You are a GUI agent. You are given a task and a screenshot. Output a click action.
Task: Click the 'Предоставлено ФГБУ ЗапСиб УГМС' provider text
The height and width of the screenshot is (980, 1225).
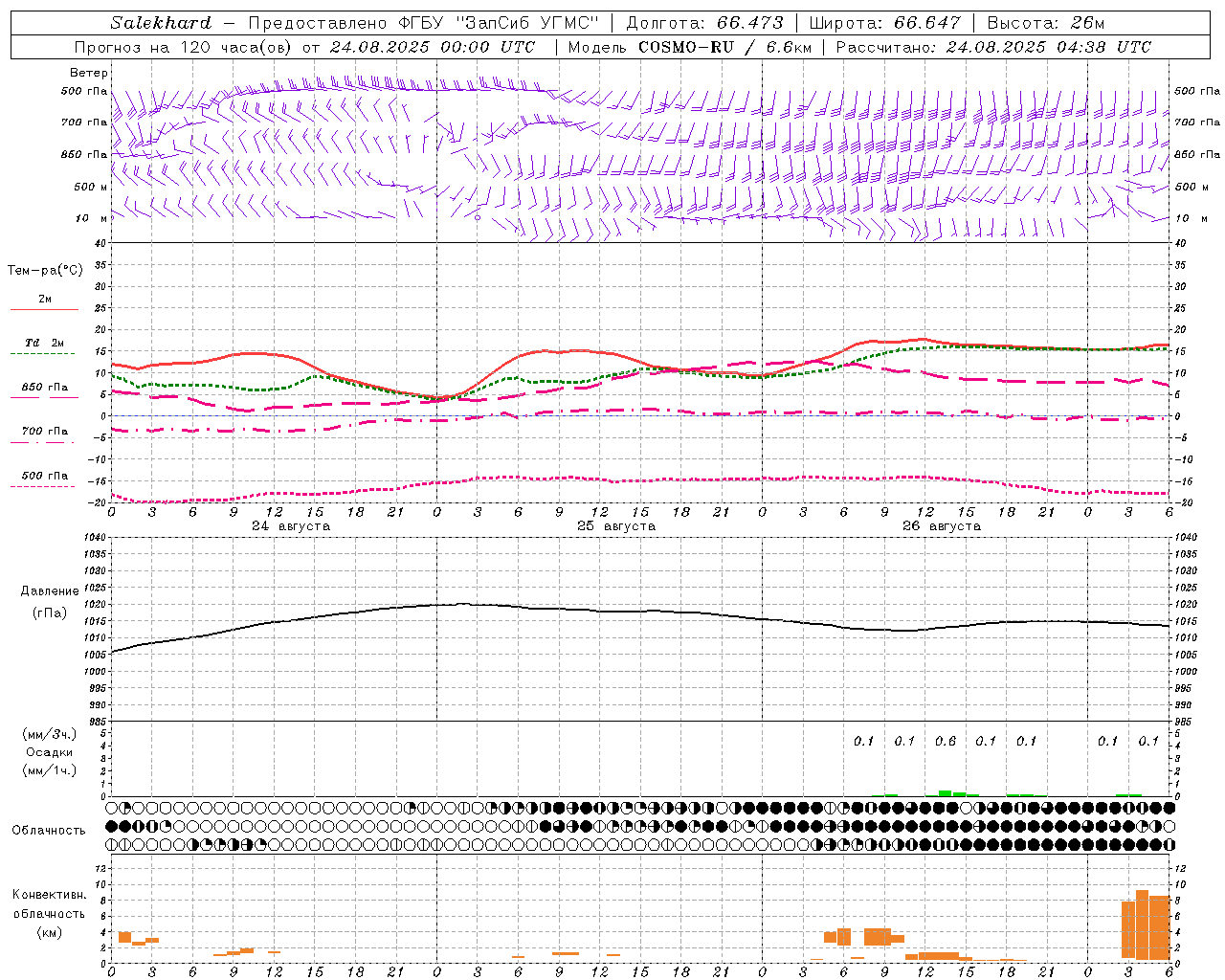423,23
